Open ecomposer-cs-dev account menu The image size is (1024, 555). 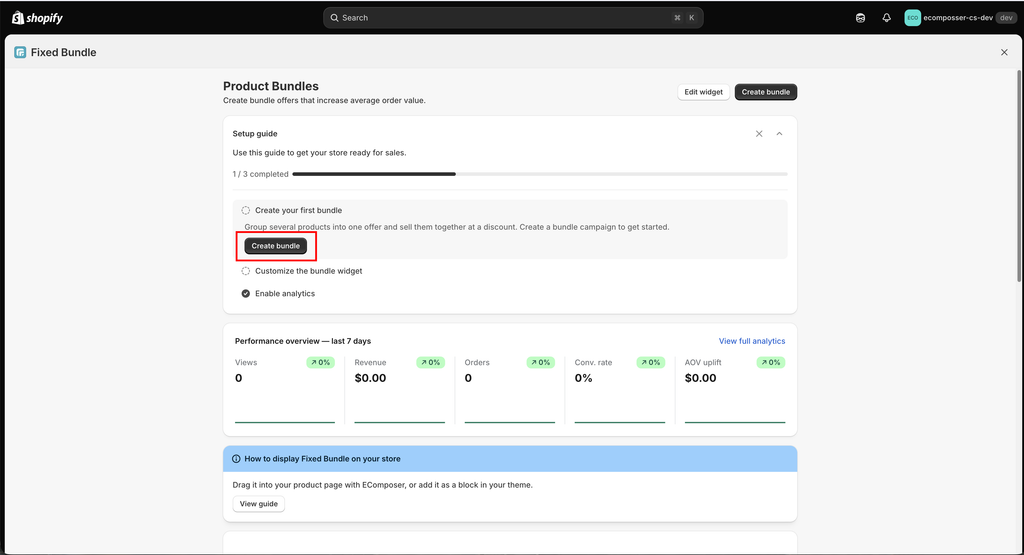pyautogui.click(x=960, y=18)
